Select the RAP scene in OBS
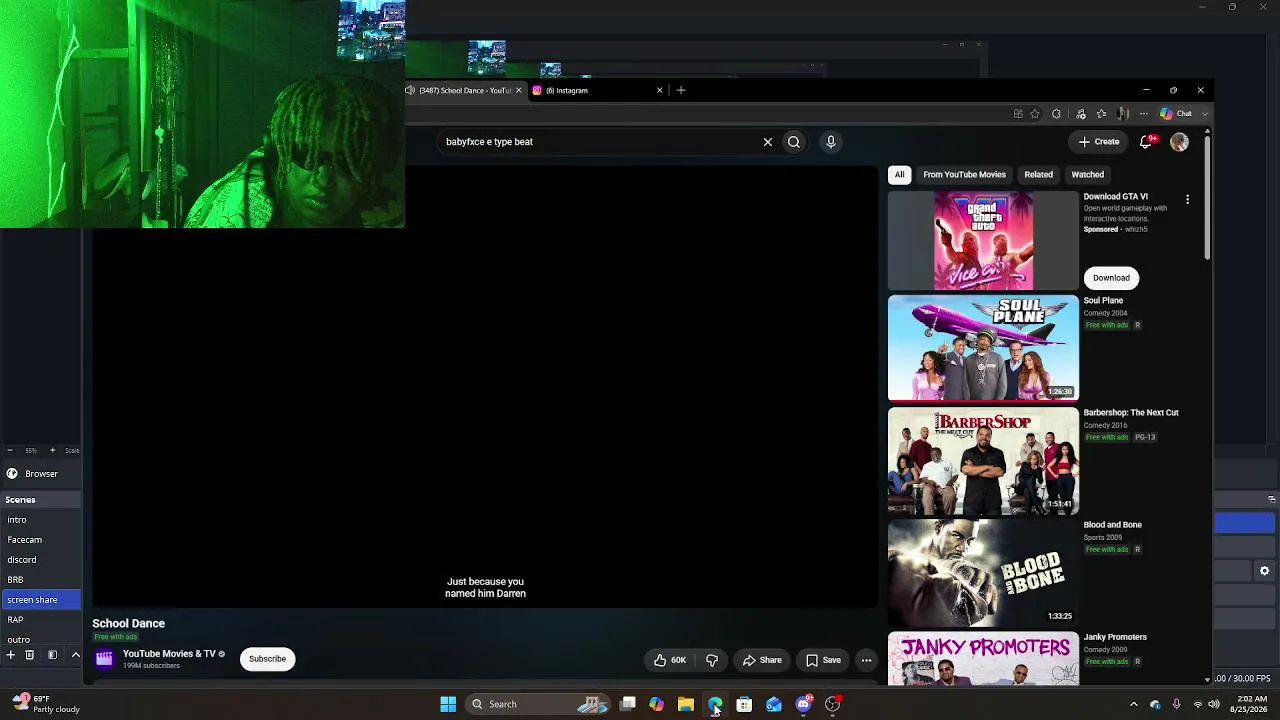1280x720 pixels. [40, 620]
